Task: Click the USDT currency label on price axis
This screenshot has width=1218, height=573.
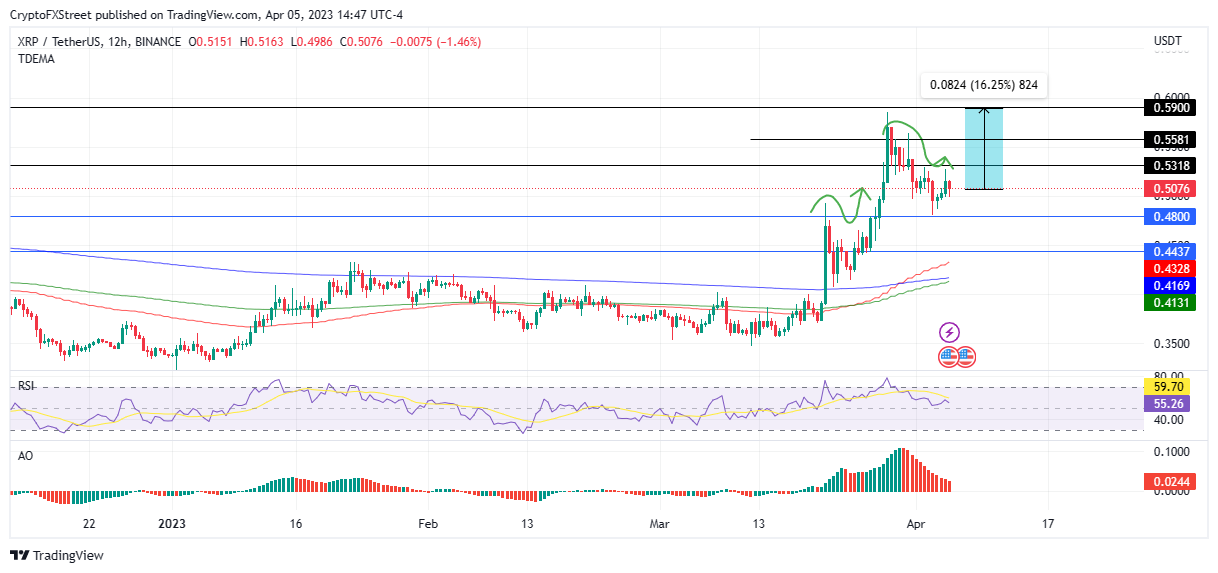Action: click(1167, 41)
